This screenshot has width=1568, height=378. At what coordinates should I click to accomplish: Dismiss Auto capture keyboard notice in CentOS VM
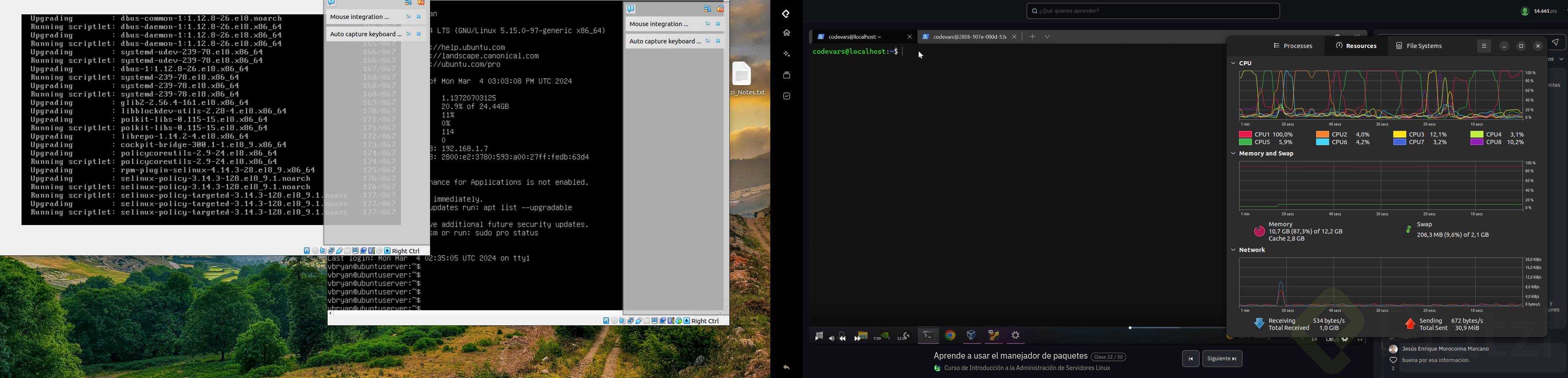(420, 34)
